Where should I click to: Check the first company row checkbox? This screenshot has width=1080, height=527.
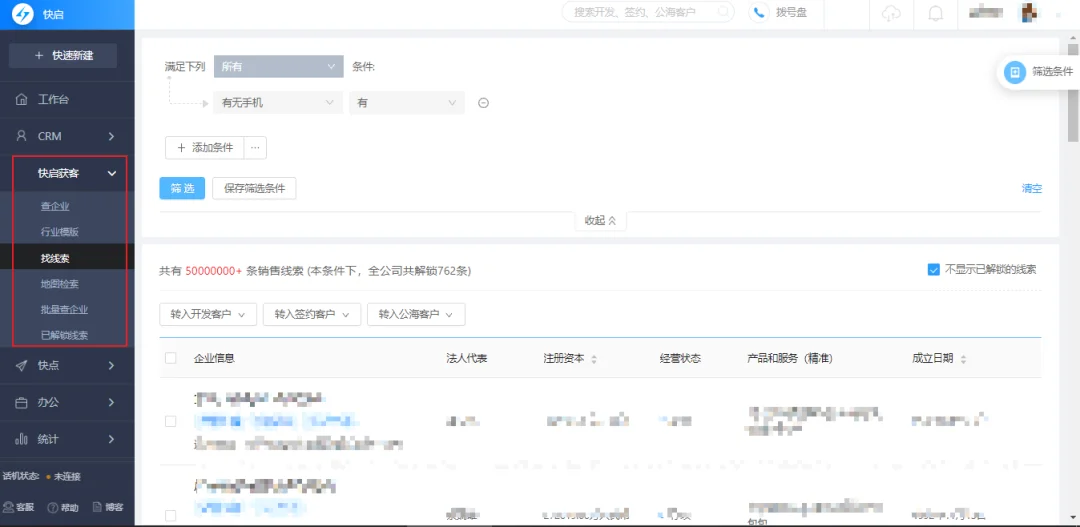(x=171, y=422)
